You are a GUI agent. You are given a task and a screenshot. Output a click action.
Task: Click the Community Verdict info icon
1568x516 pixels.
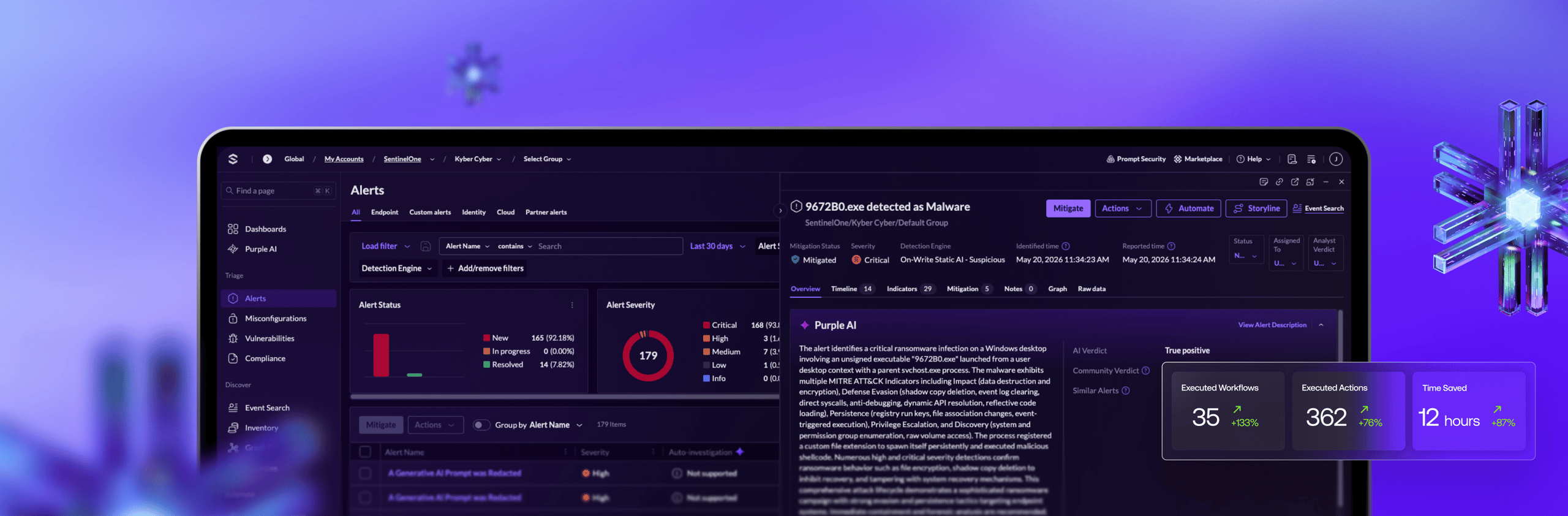click(x=1146, y=371)
